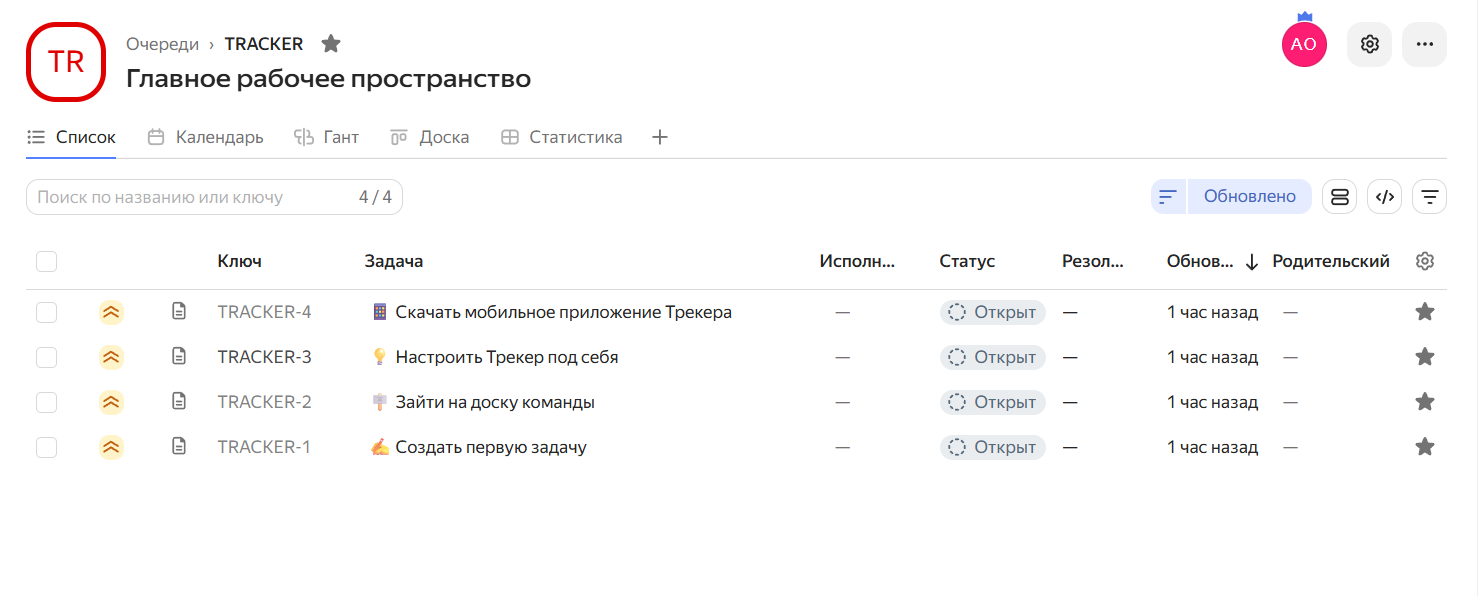Image resolution: width=1478 pixels, height=596 pixels.
Task: Add a new view with plus icon
Action: [659, 137]
